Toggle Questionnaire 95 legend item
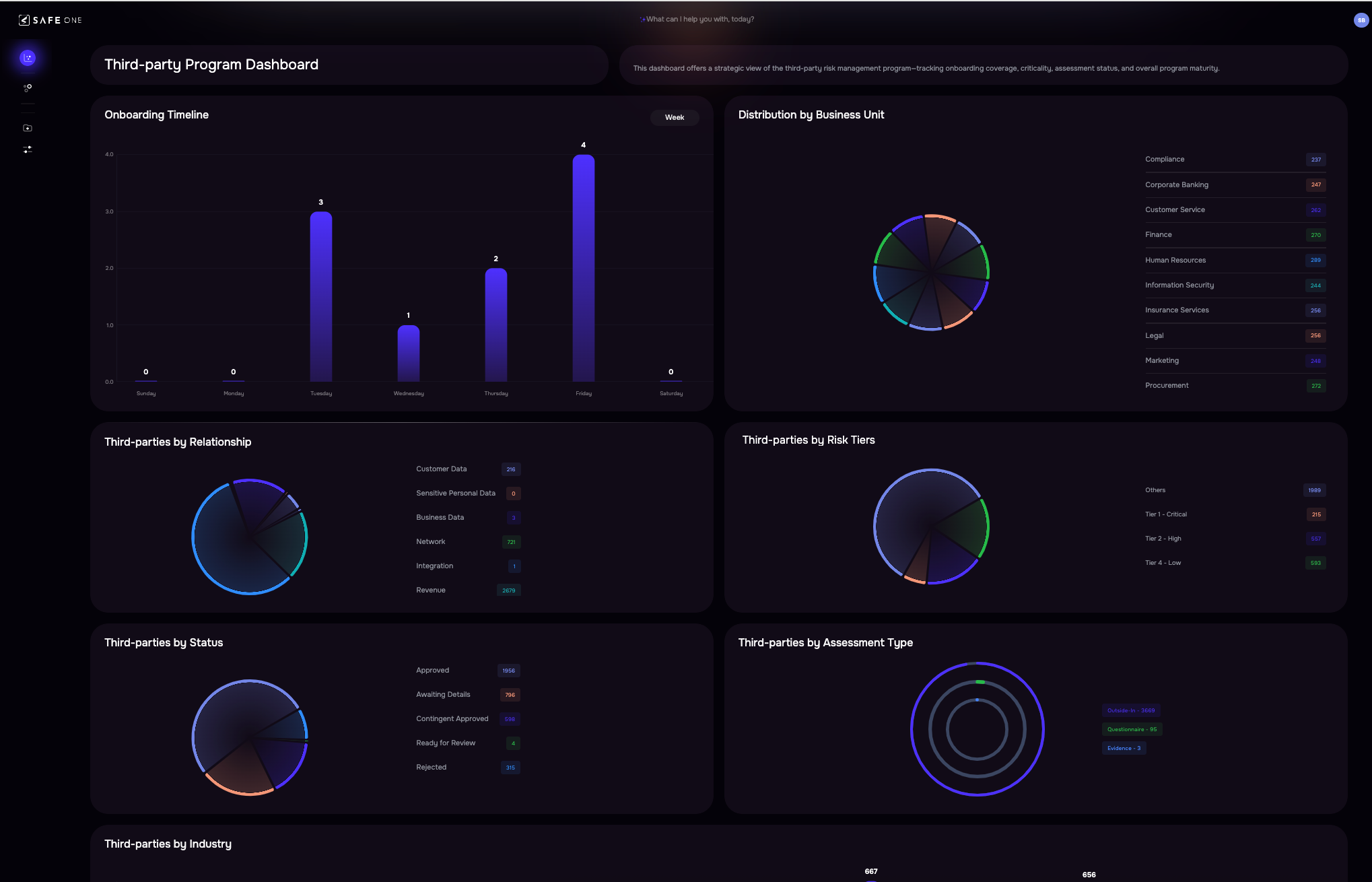 1132,729
